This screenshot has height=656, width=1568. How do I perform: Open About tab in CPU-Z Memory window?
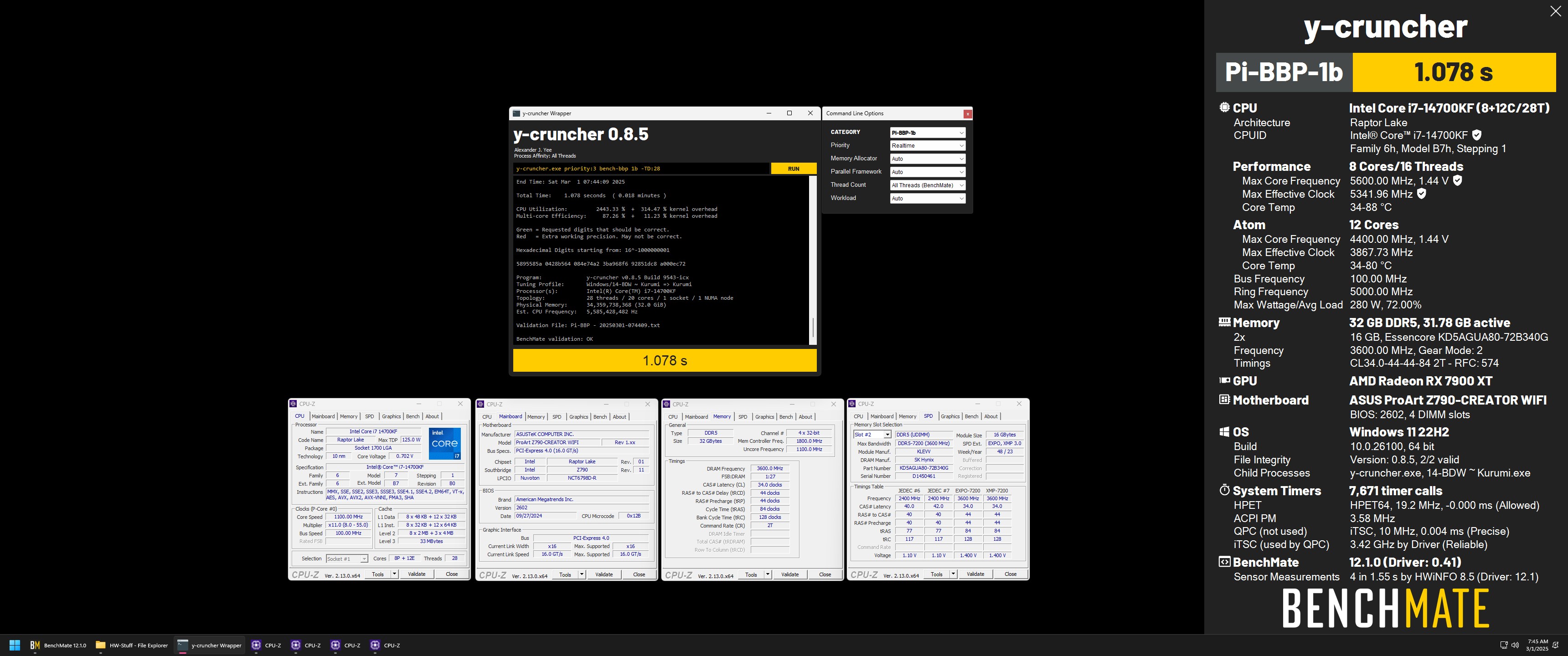805,417
